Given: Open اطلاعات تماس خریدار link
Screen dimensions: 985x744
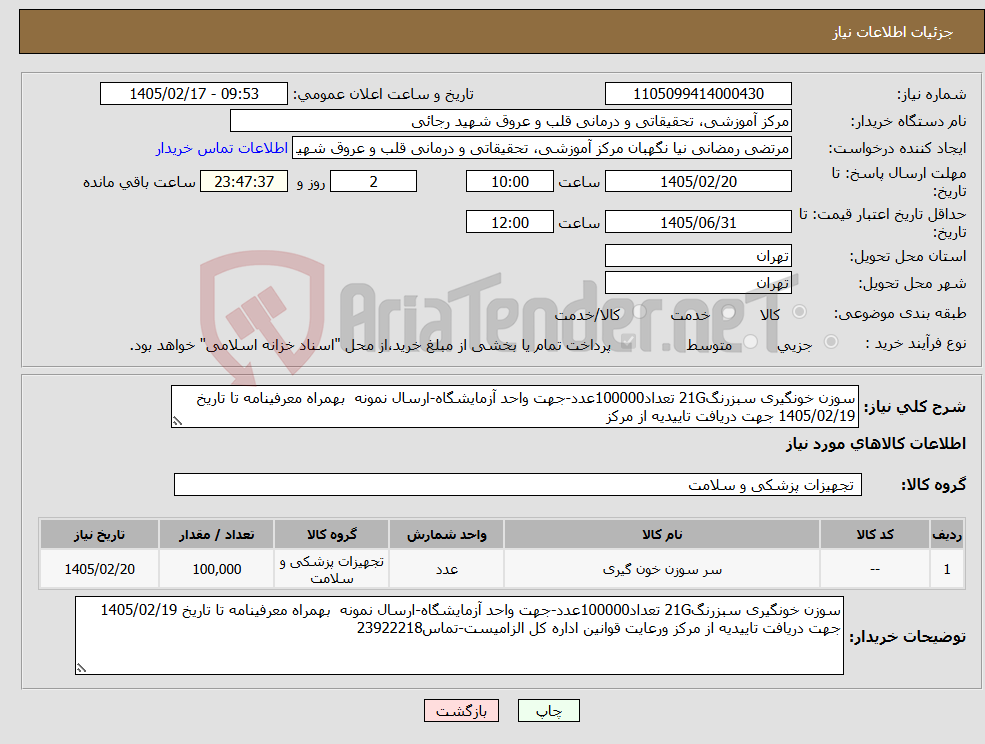Looking at the screenshot, I should (222, 148).
